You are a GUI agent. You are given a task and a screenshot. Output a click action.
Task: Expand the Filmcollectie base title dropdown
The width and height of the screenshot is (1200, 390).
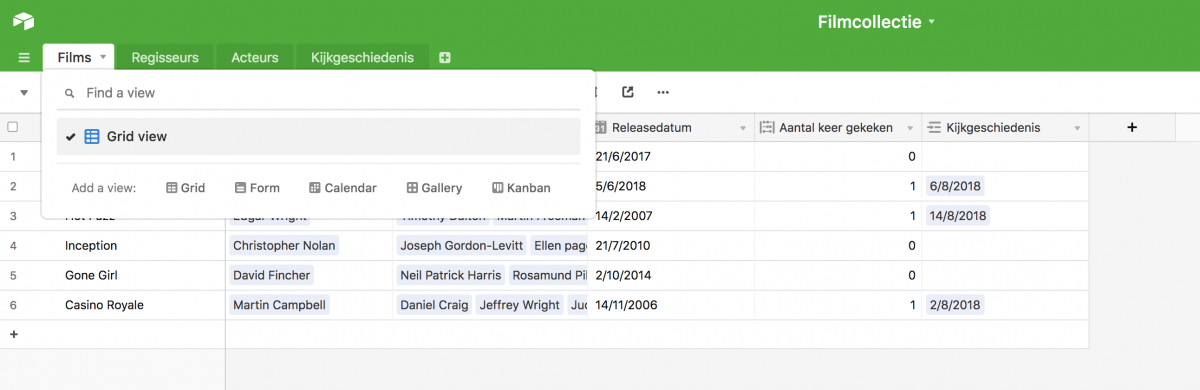932,21
